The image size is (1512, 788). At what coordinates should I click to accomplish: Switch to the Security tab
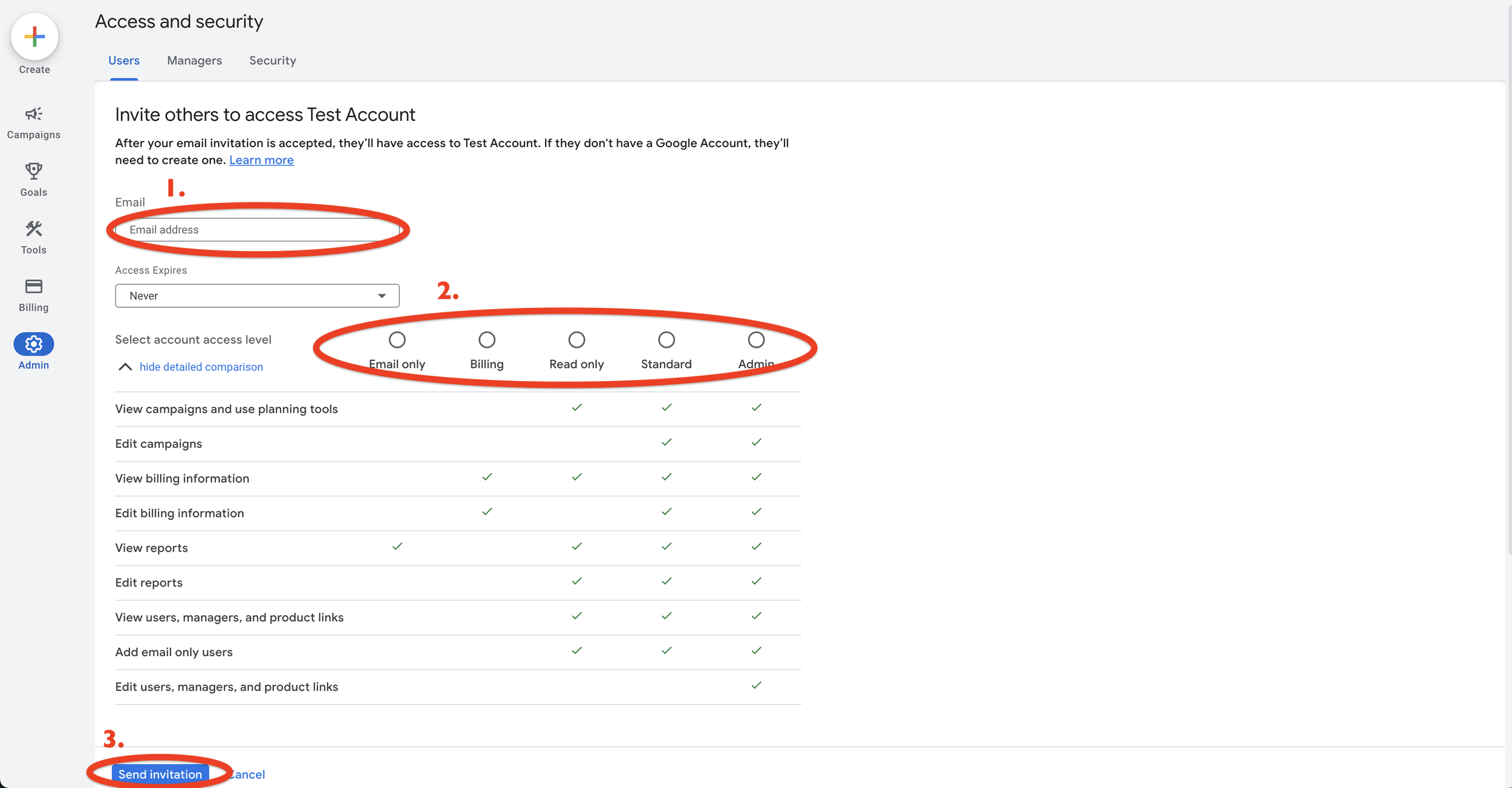pyautogui.click(x=273, y=60)
